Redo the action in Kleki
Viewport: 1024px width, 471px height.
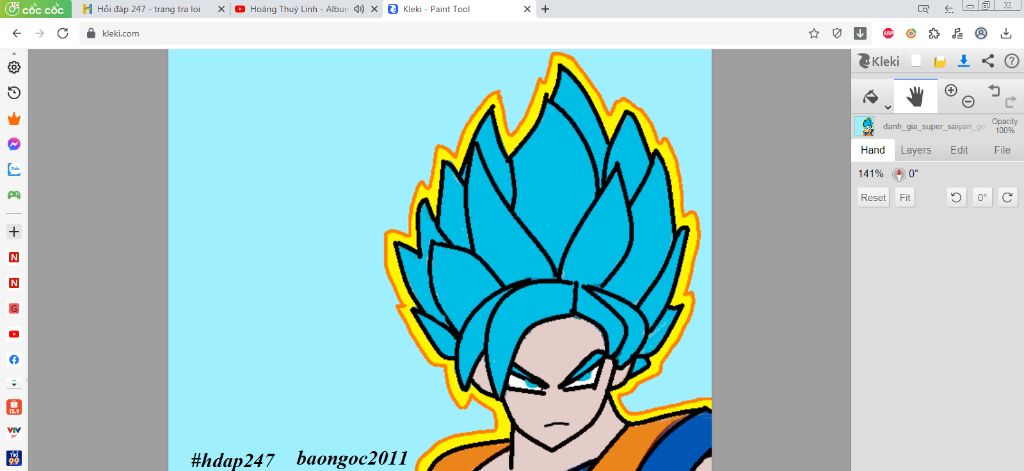[1010, 102]
